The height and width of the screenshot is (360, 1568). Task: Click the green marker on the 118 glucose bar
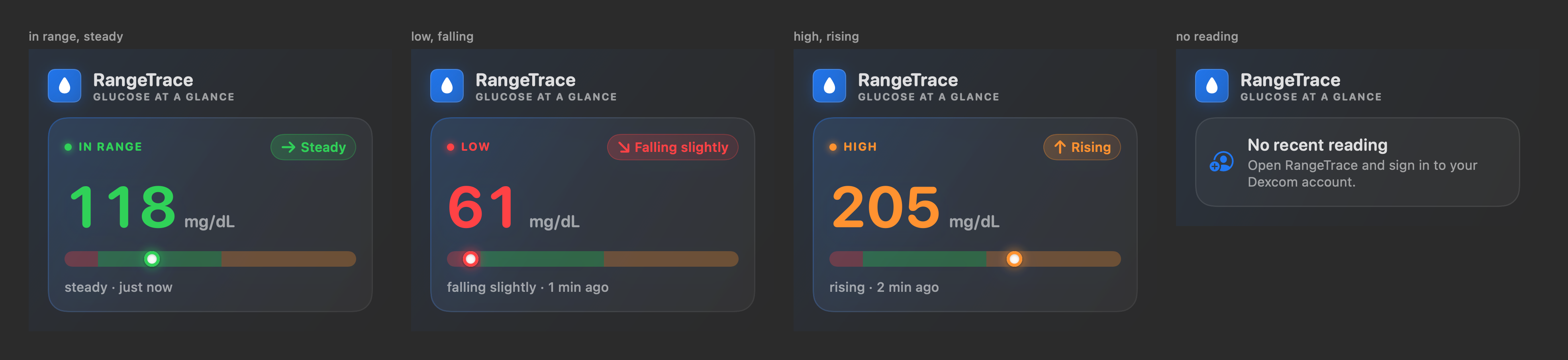tap(151, 259)
